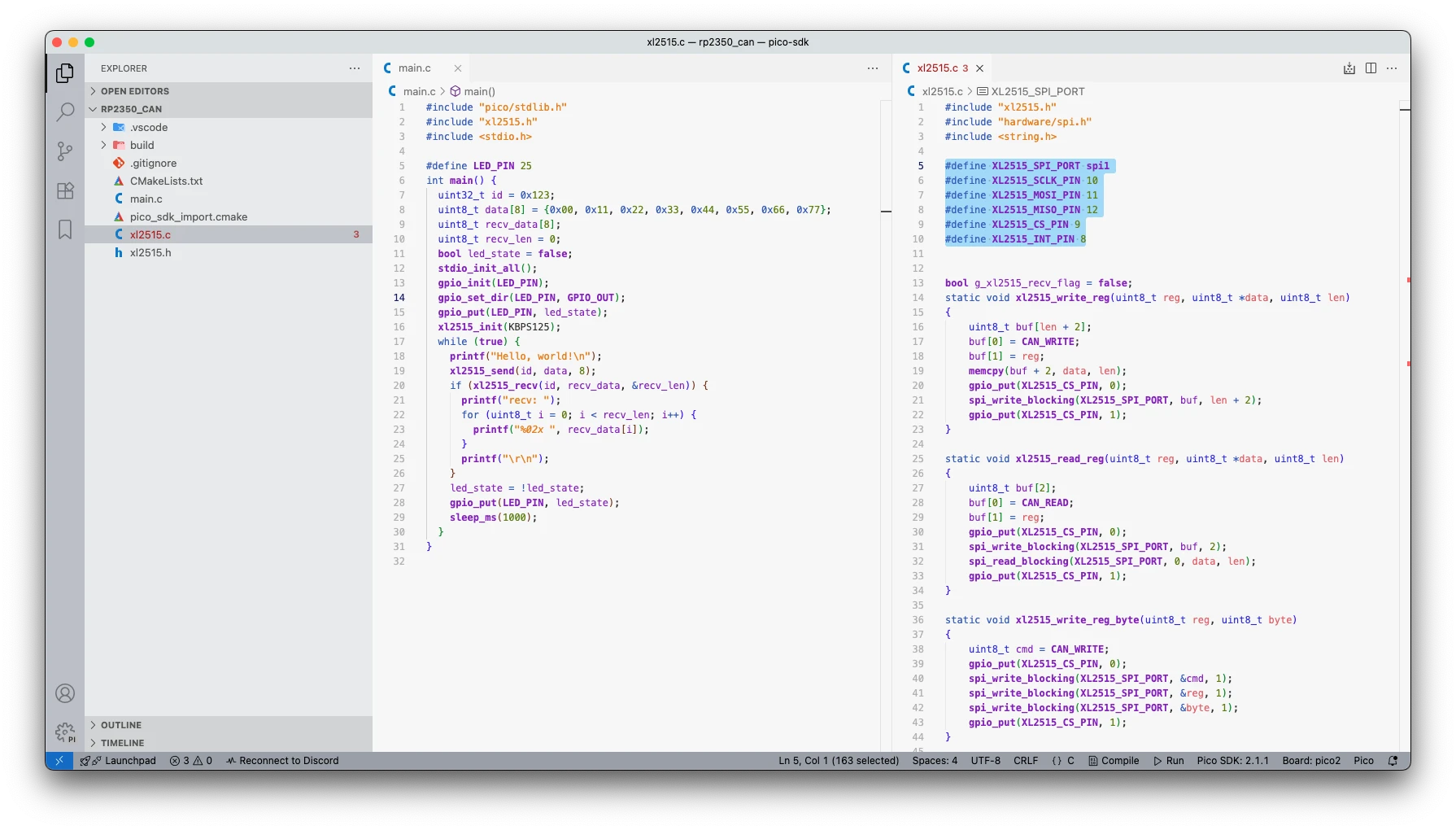This screenshot has height=830, width=1456.
Task: Open the Extensions view
Action: pyautogui.click(x=65, y=190)
